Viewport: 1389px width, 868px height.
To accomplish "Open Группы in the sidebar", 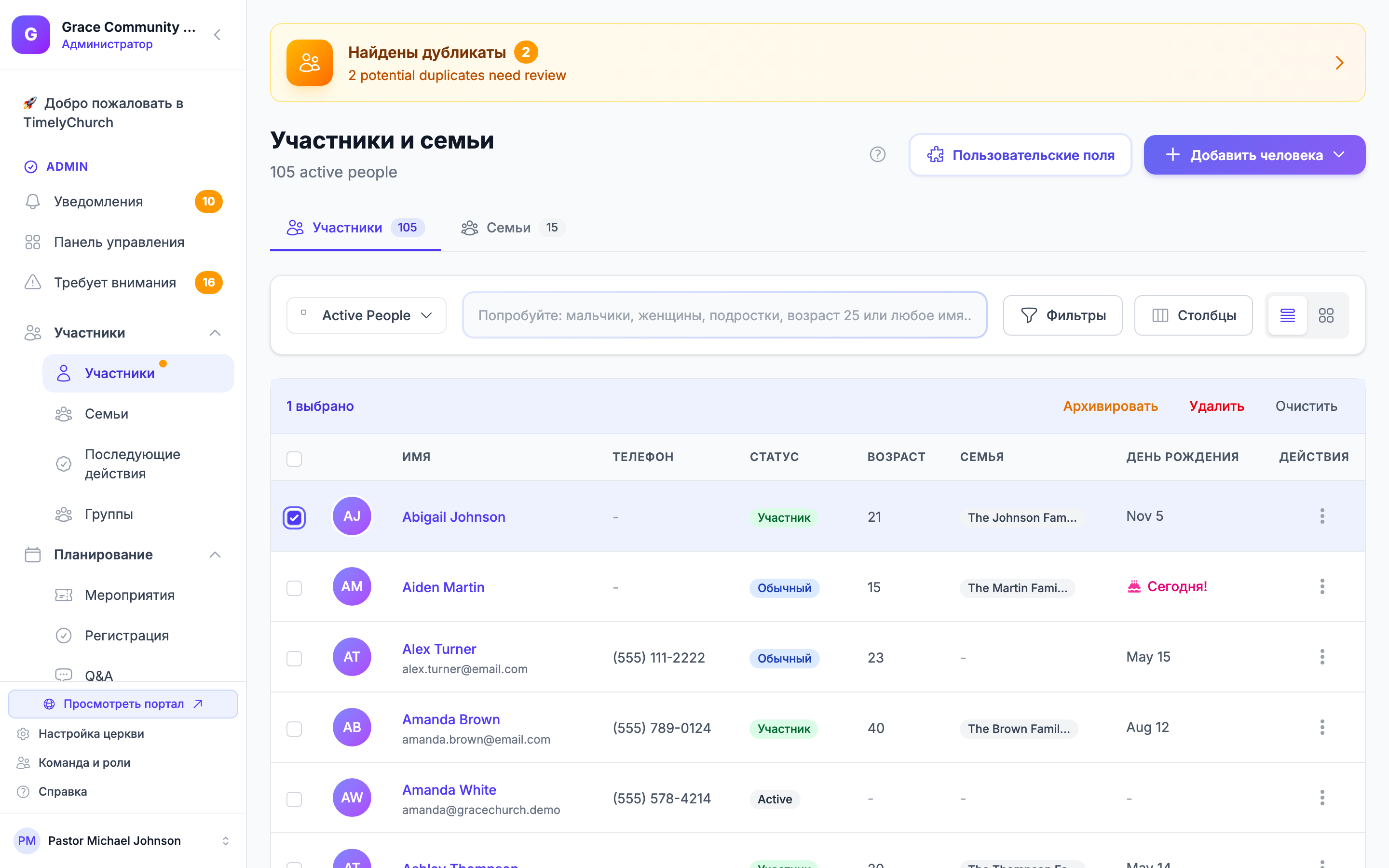I will [x=138, y=514].
